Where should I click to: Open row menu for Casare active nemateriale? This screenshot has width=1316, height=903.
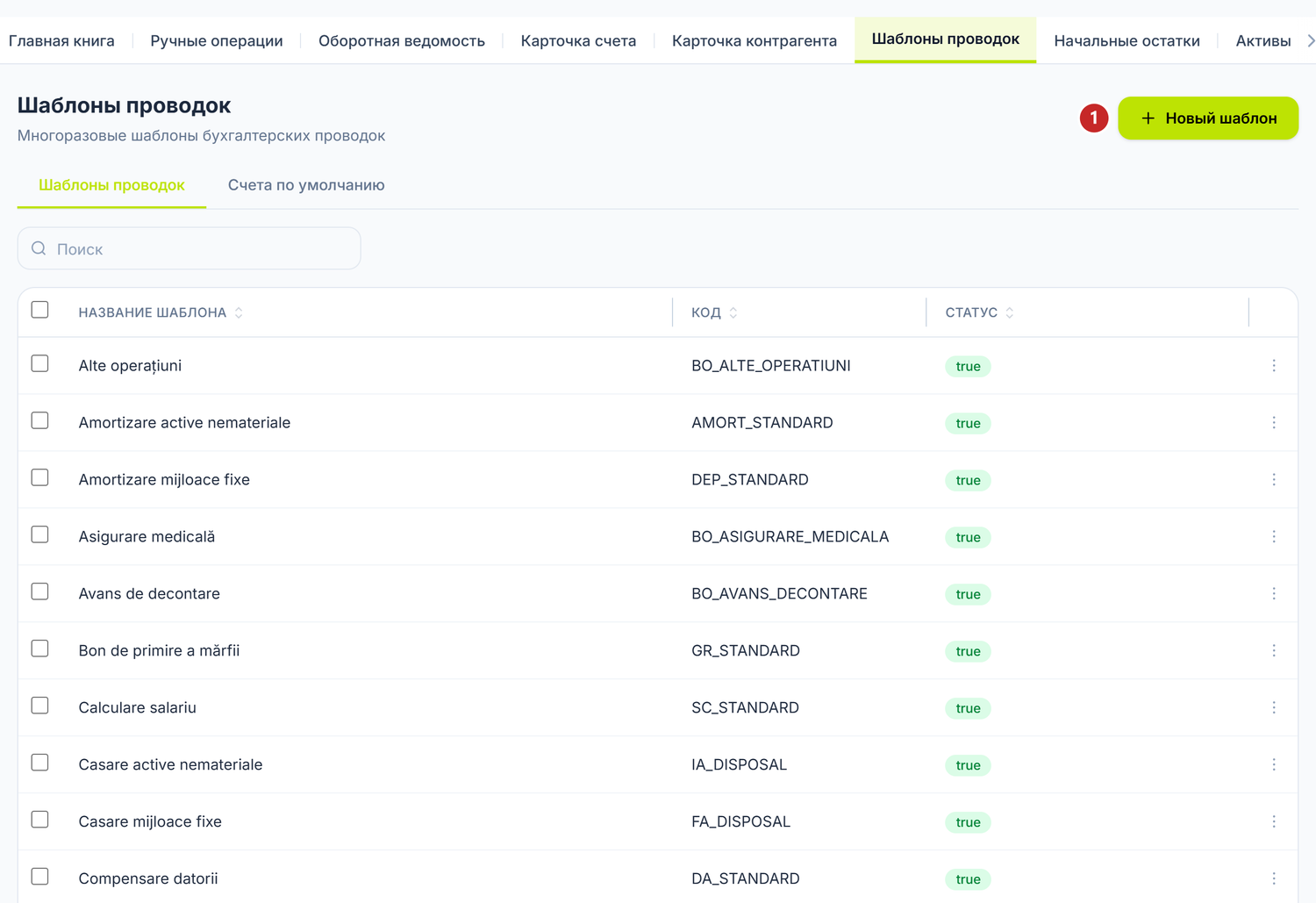click(1274, 765)
